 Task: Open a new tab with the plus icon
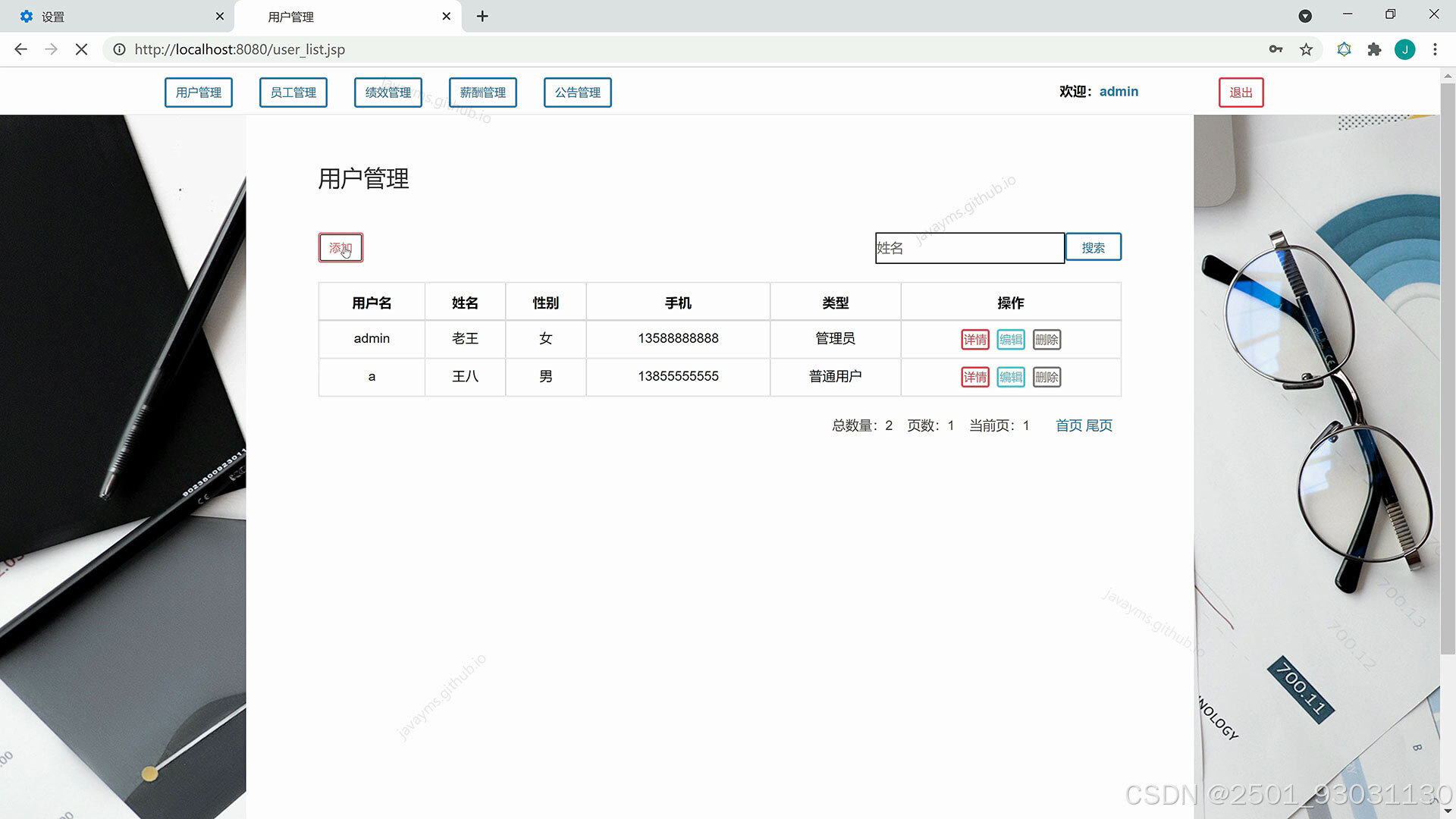[x=482, y=16]
